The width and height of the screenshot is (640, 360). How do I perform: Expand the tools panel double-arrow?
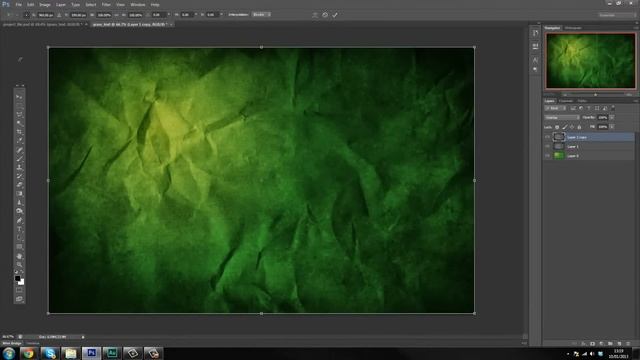coord(19,86)
